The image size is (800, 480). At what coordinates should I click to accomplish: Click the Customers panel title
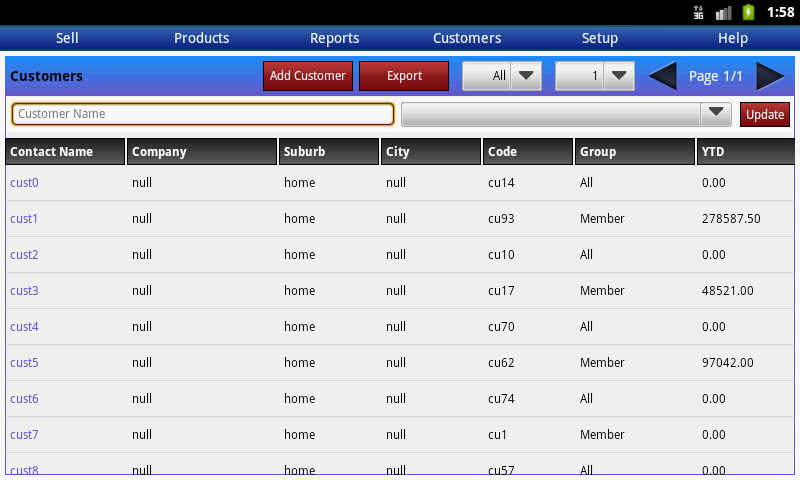(x=46, y=76)
